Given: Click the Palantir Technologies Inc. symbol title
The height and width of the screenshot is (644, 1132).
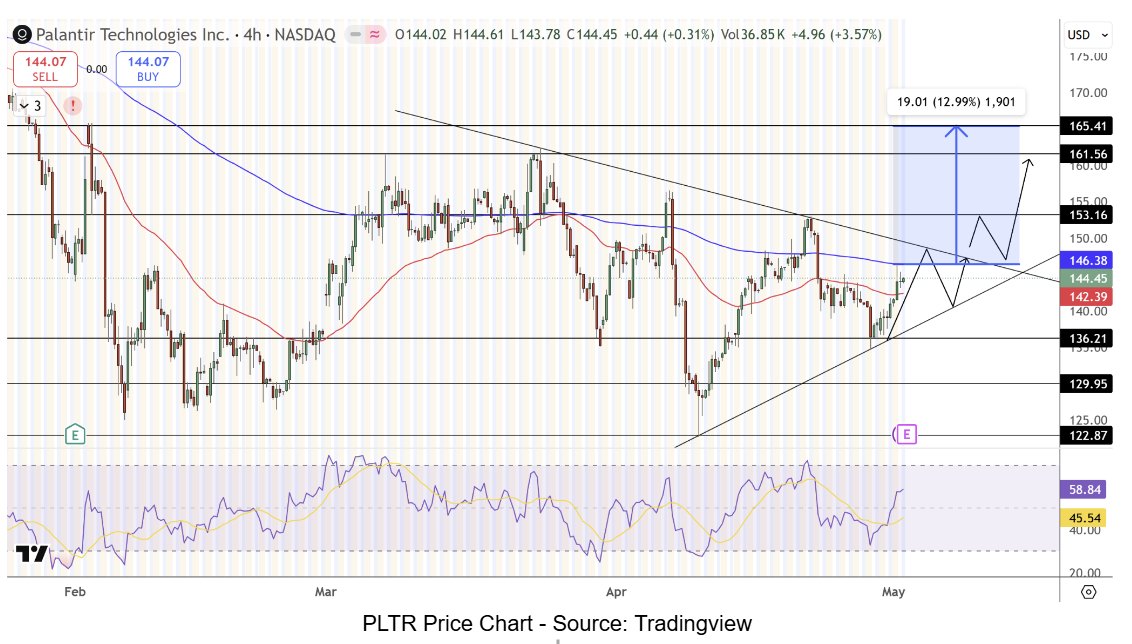Looking at the screenshot, I should click(x=133, y=34).
